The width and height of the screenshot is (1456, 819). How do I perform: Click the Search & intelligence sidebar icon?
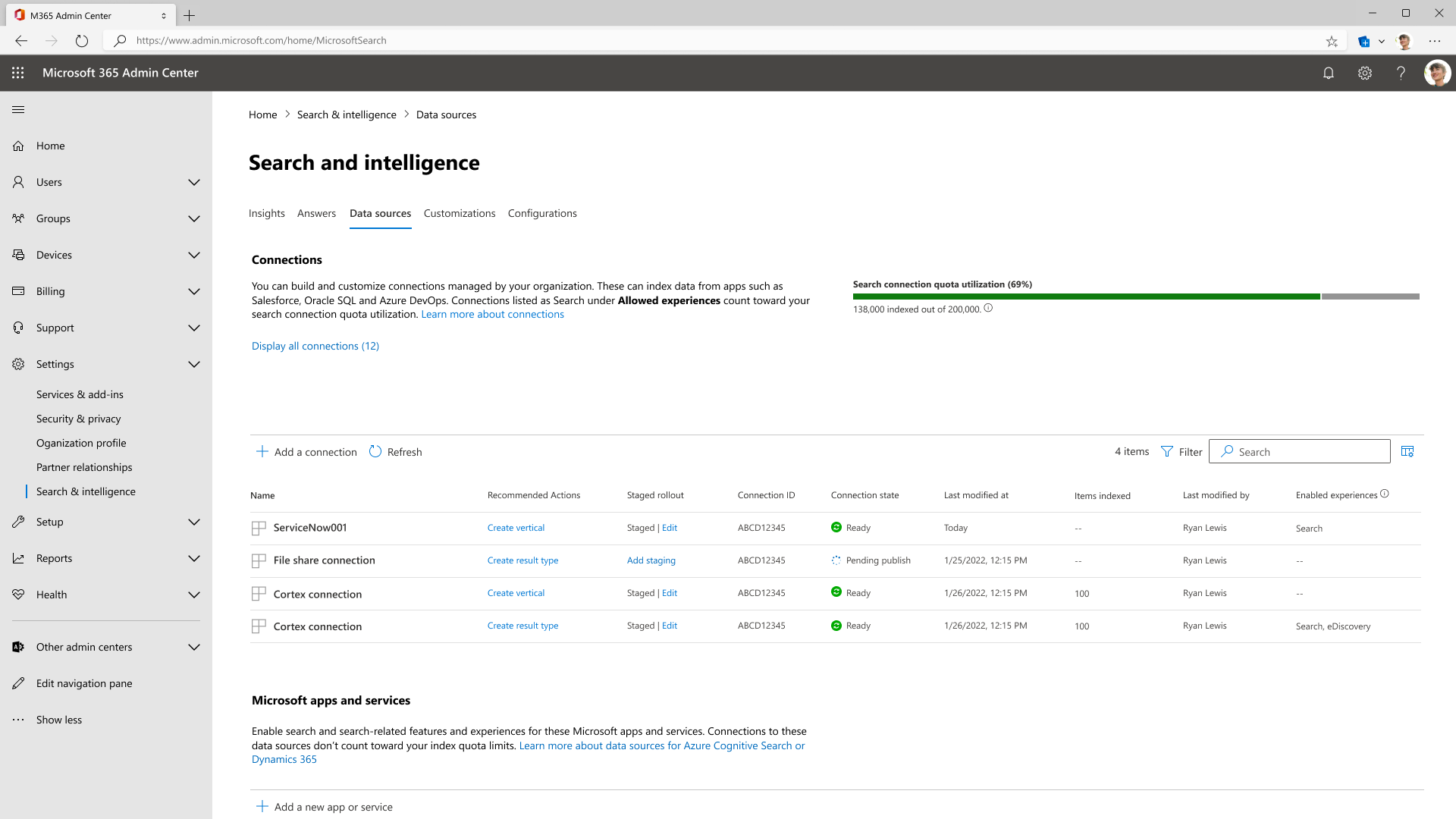(x=85, y=491)
